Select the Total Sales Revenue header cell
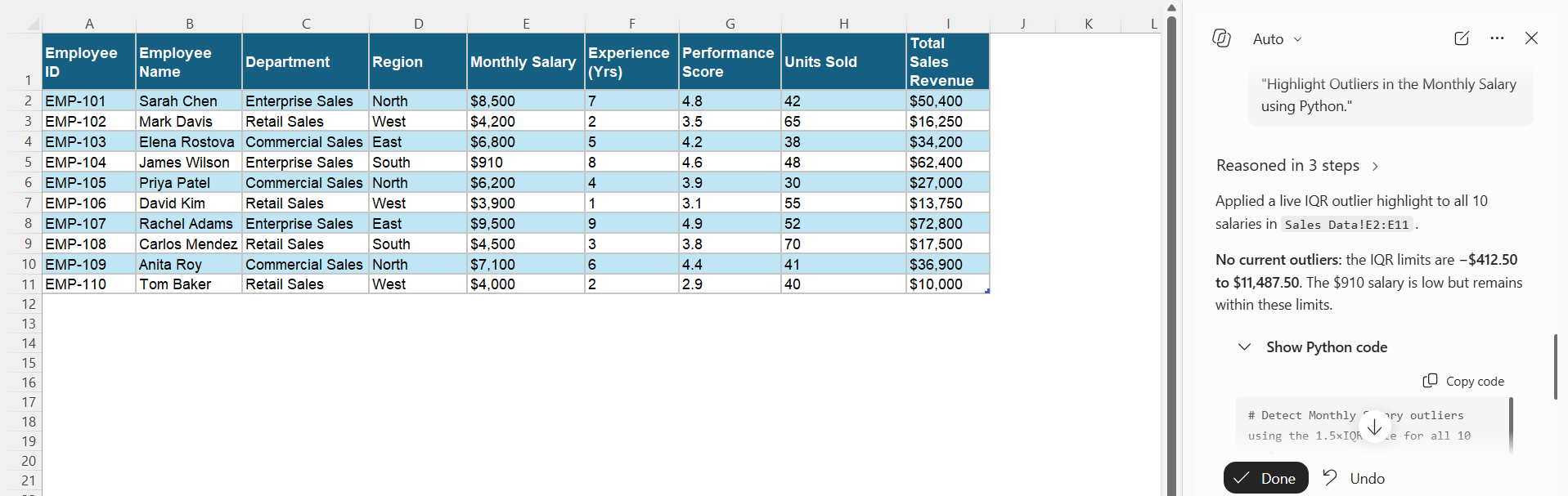Viewport: 1568px width, 496px height. pos(948,61)
